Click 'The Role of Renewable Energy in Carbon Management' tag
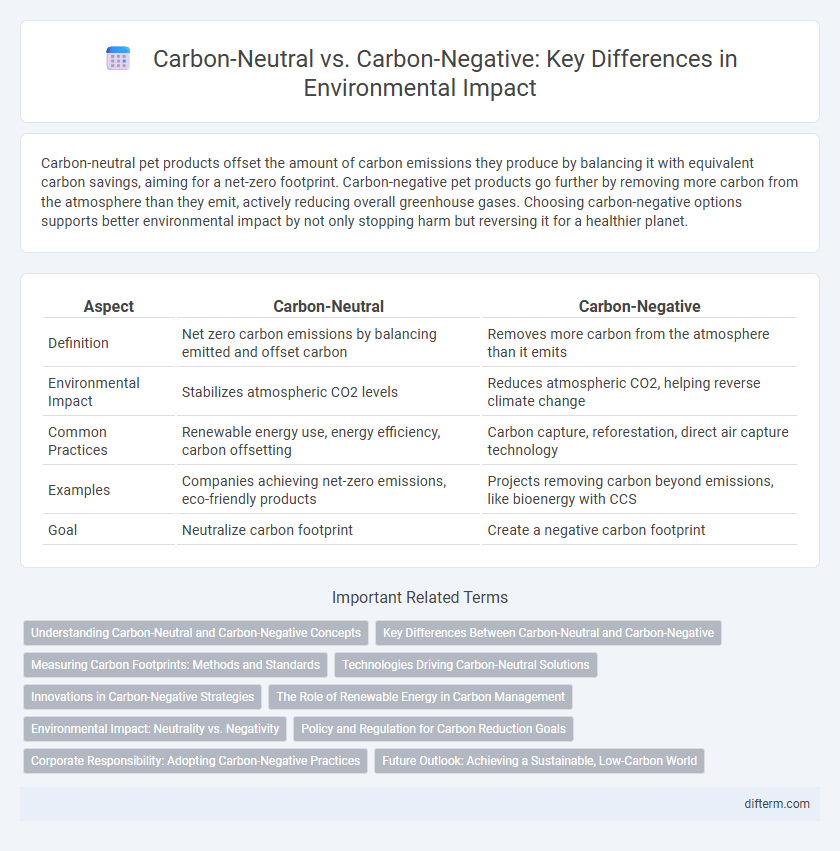The width and height of the screenshot is (840, 851). 421,697
